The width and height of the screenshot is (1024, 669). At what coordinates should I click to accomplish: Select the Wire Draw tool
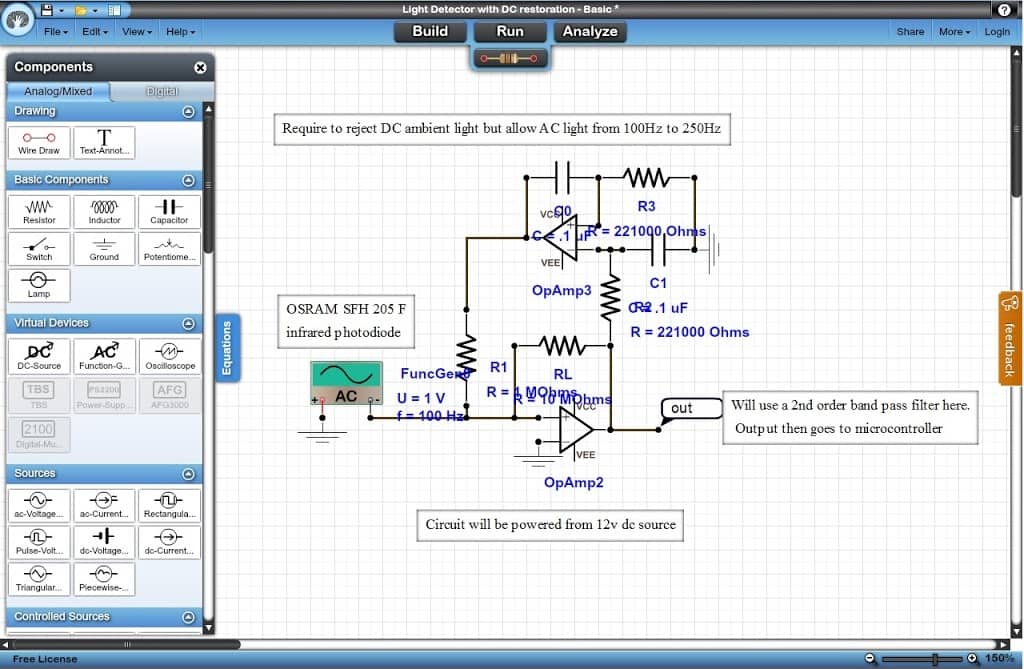tap(38, 142)
